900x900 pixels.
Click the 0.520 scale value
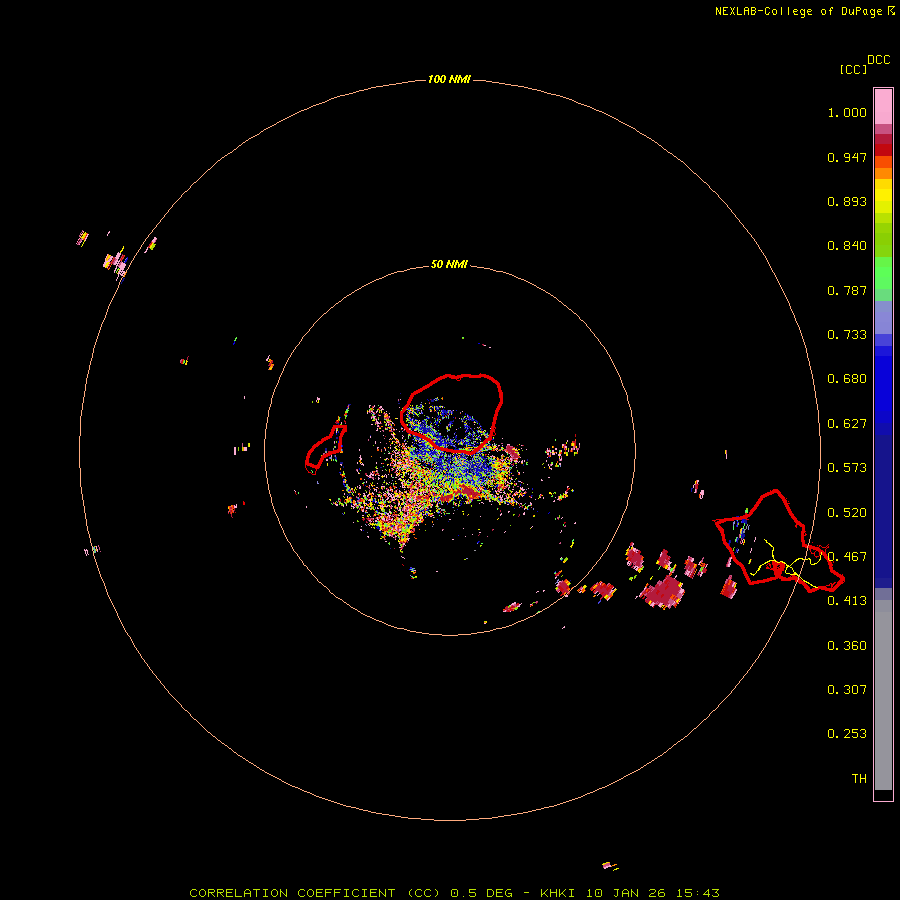point(847,513)
